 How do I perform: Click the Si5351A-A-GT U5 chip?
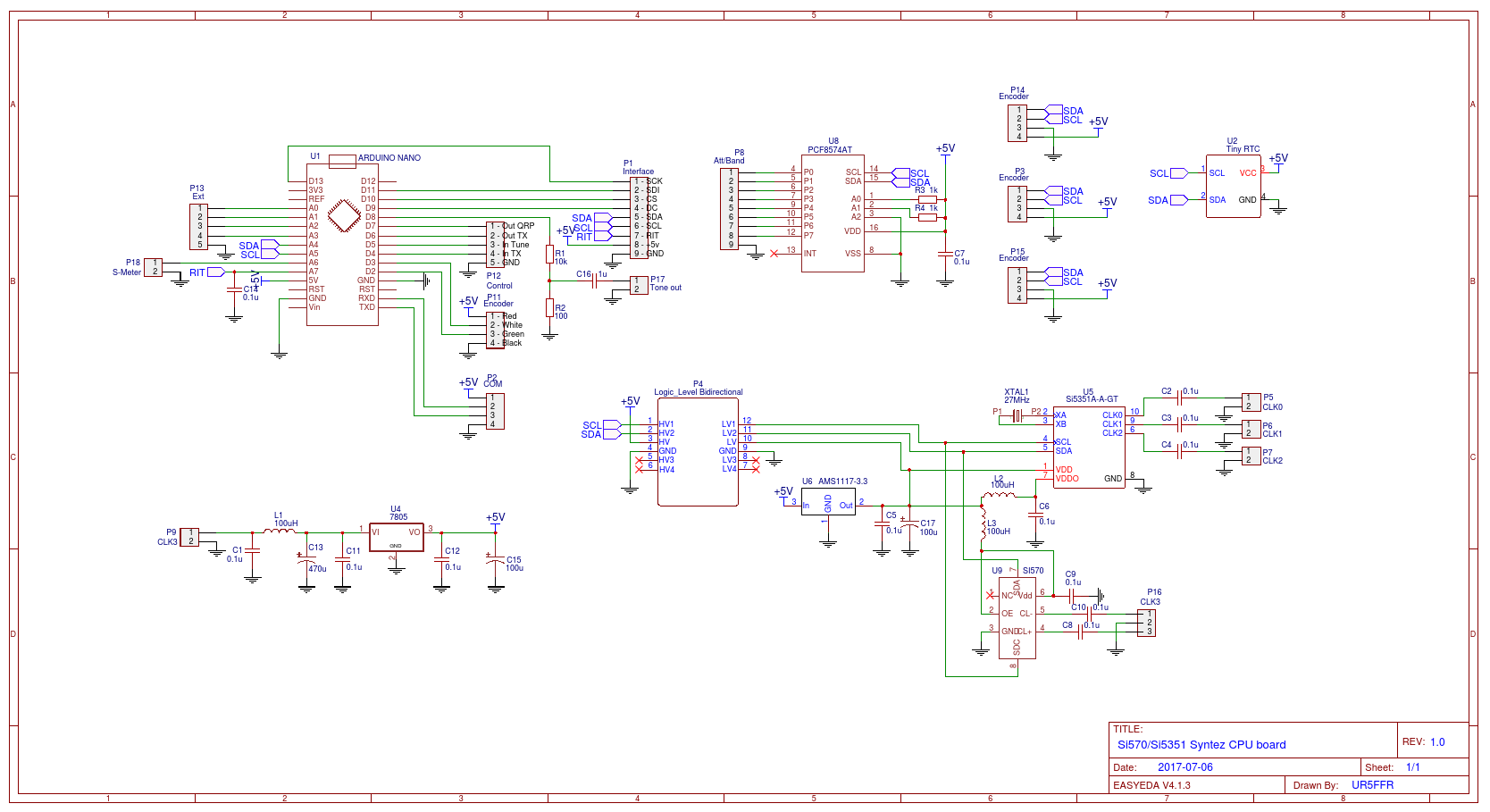pos(1088,447)
